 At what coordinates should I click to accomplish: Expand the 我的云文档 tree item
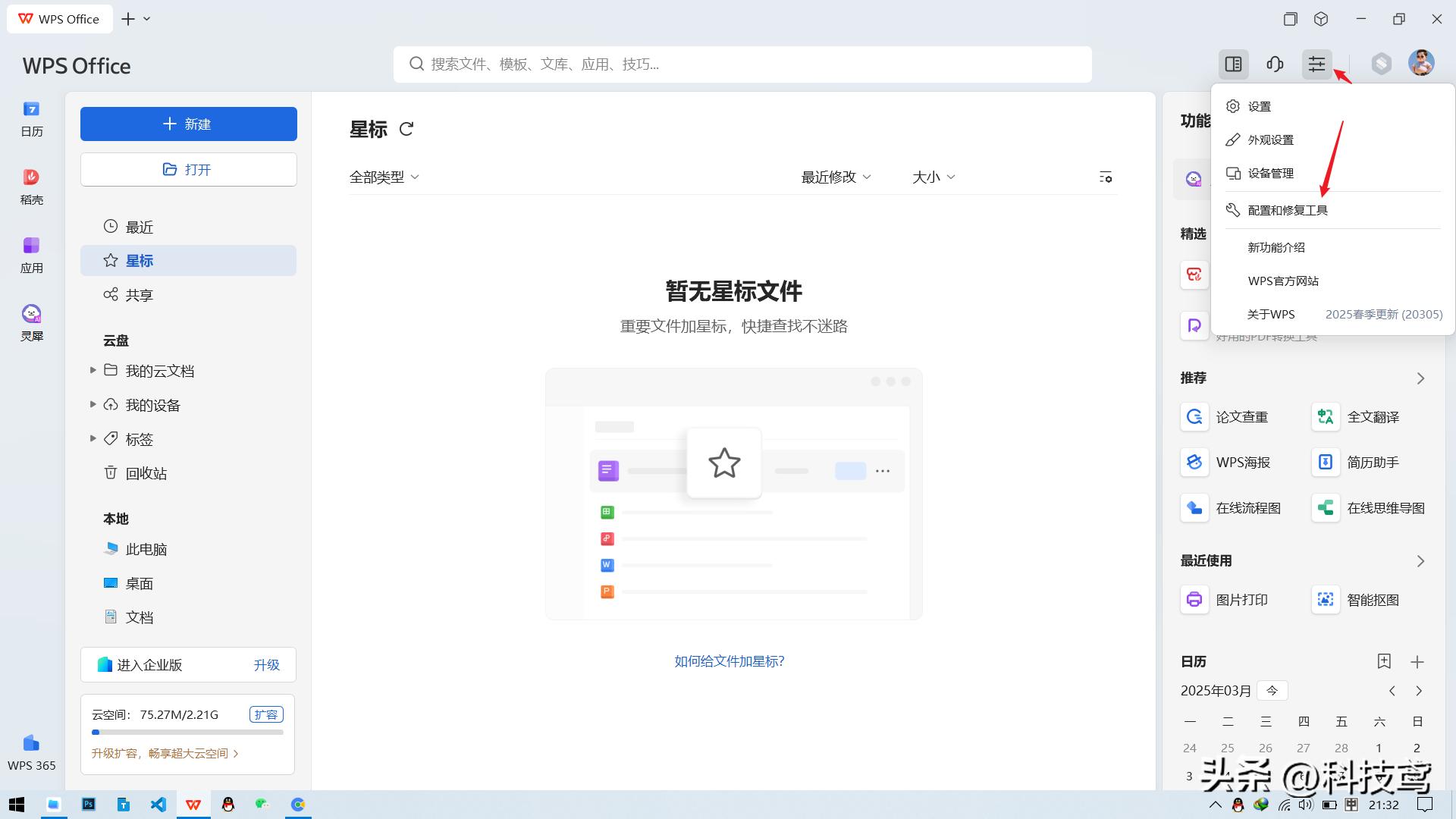(159, 370)
